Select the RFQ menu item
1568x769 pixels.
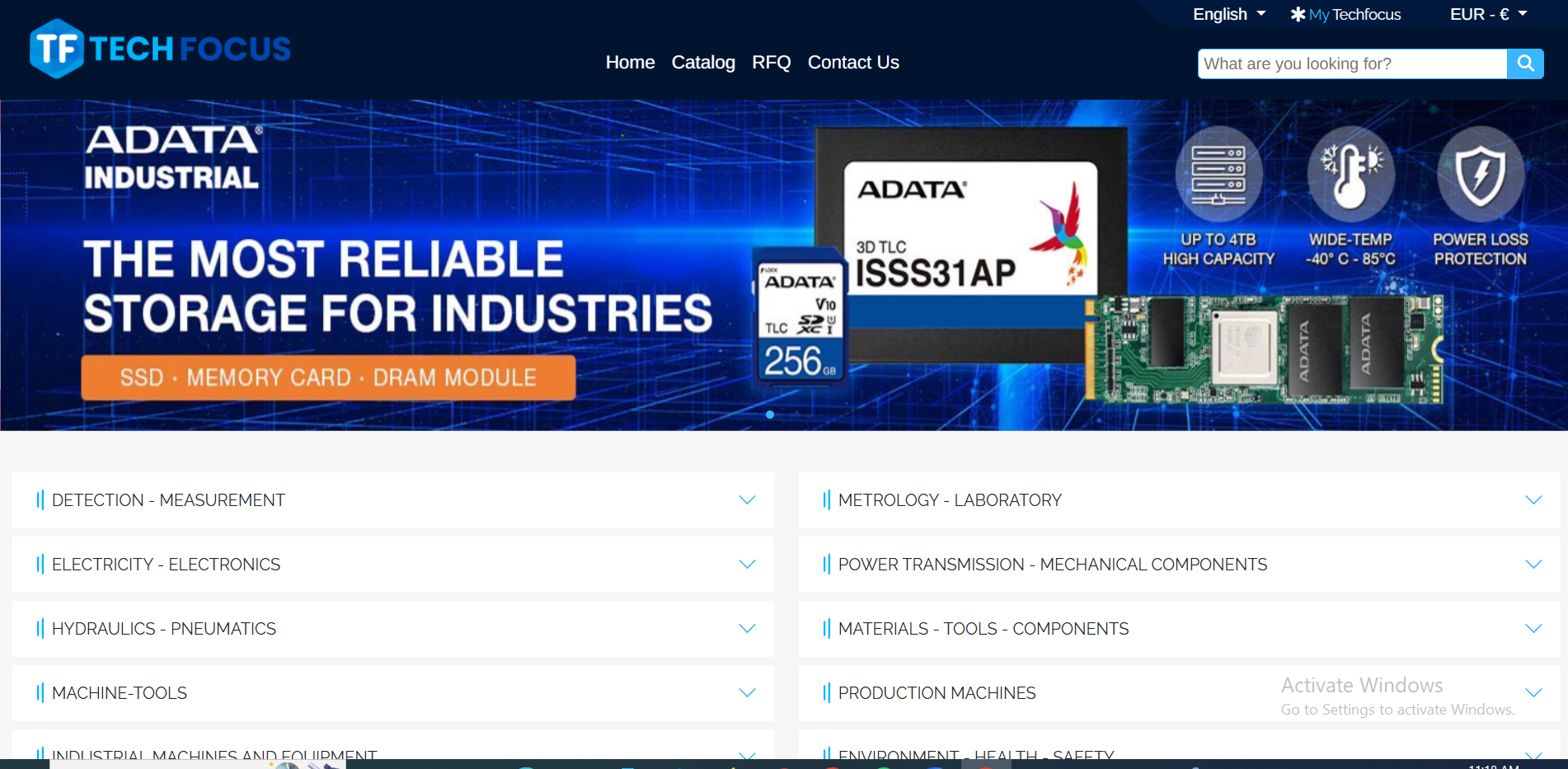[771, 63]
